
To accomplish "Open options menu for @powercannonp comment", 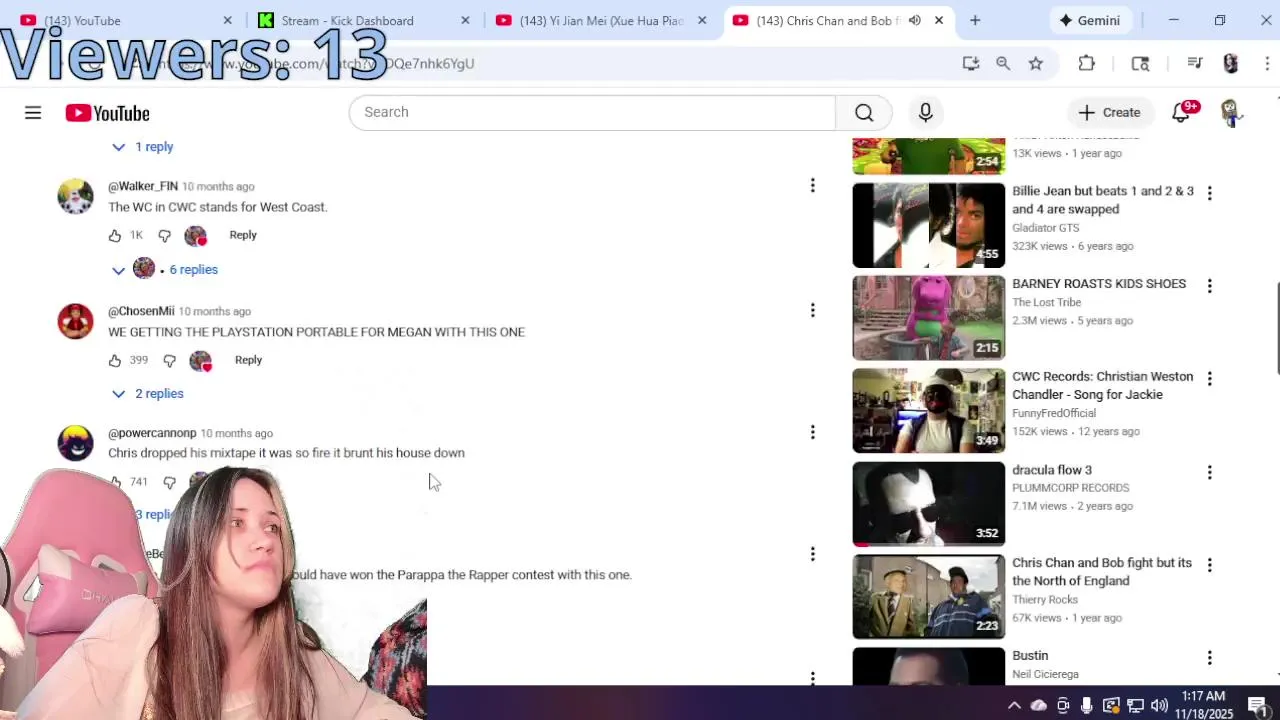I will 812,432.
